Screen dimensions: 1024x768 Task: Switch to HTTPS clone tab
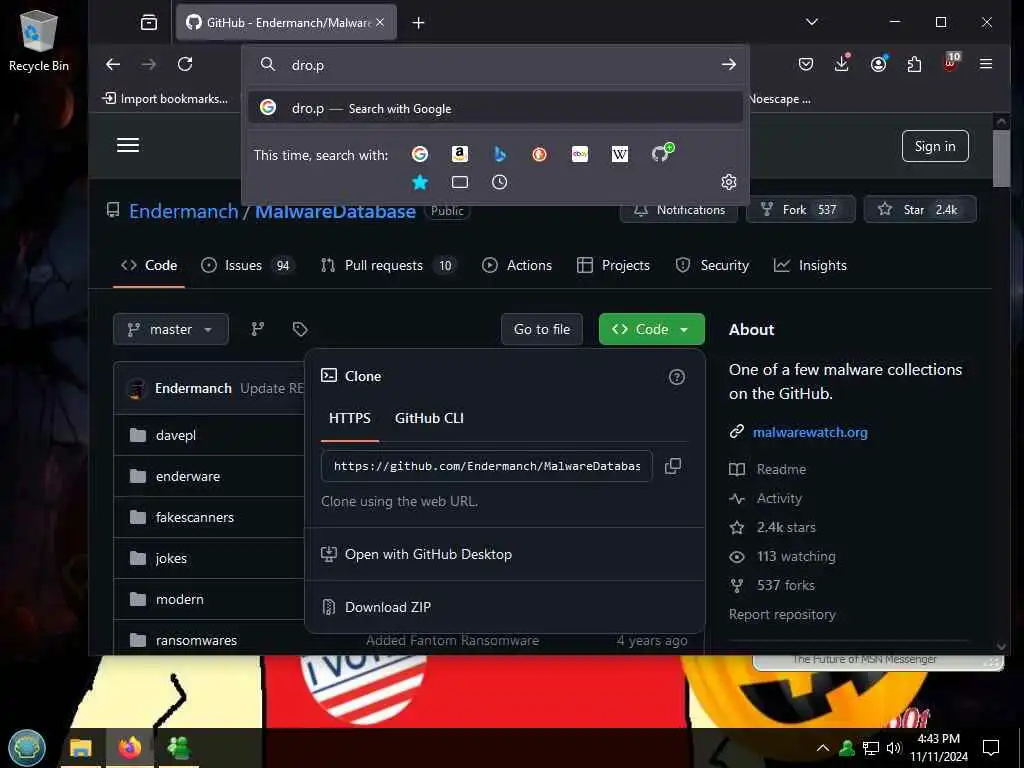[349, 419]
